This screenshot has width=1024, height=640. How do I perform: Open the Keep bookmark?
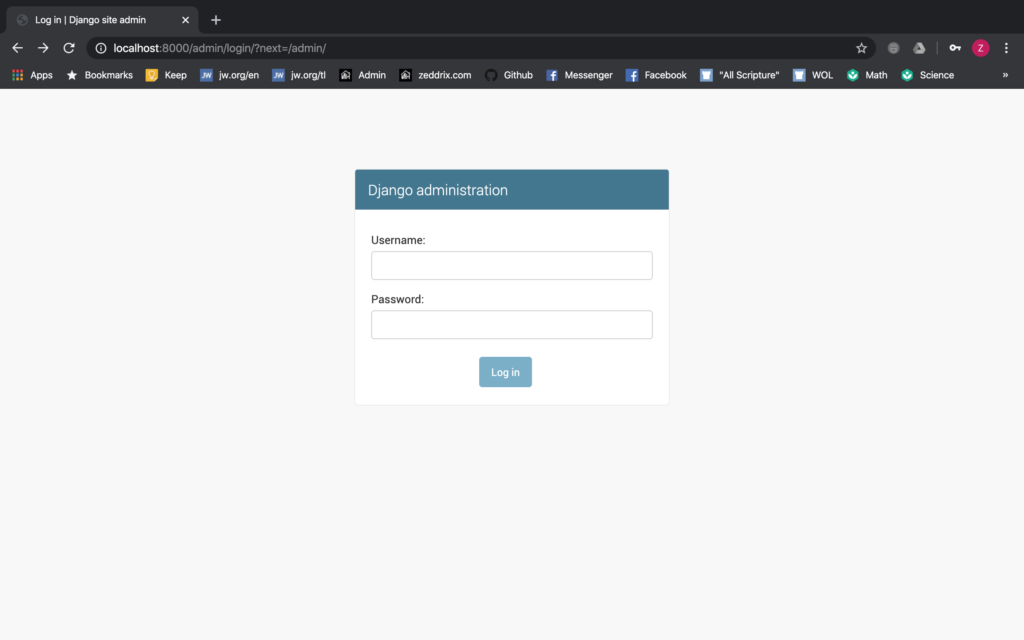[166, 75]
